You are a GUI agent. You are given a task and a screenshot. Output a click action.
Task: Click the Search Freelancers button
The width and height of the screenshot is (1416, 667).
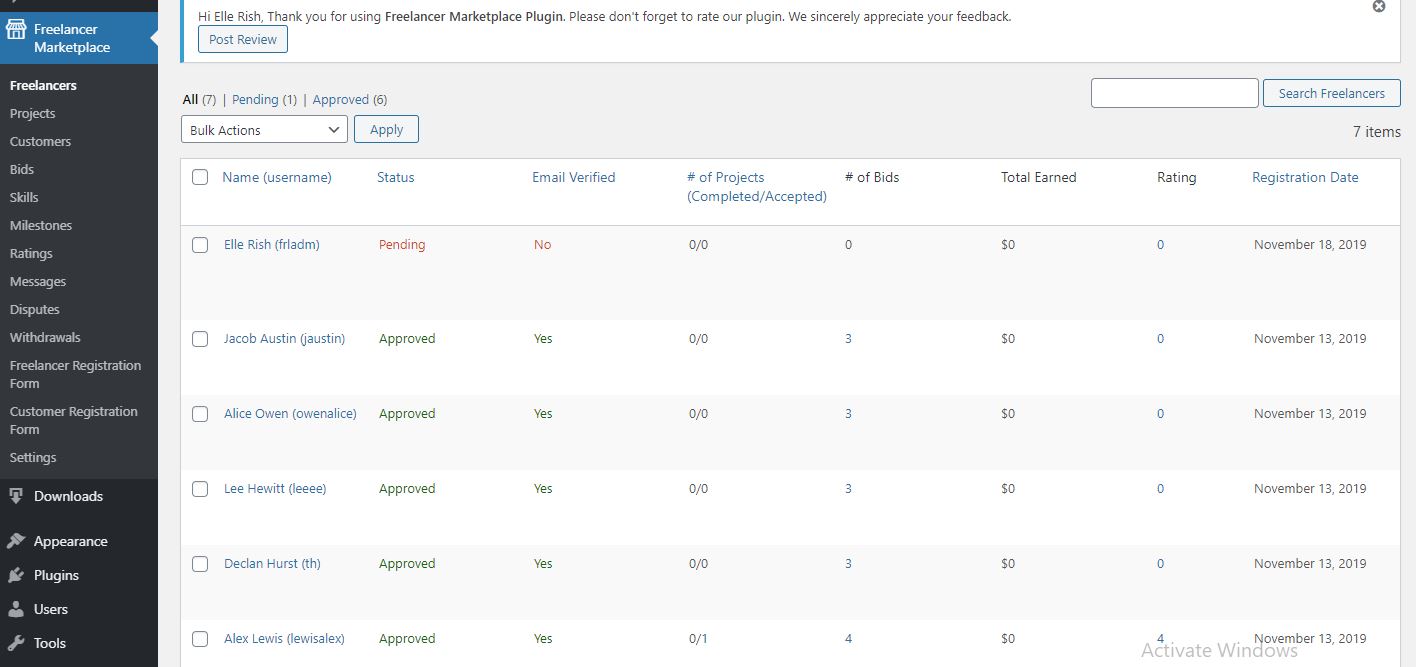[1331, 93]
